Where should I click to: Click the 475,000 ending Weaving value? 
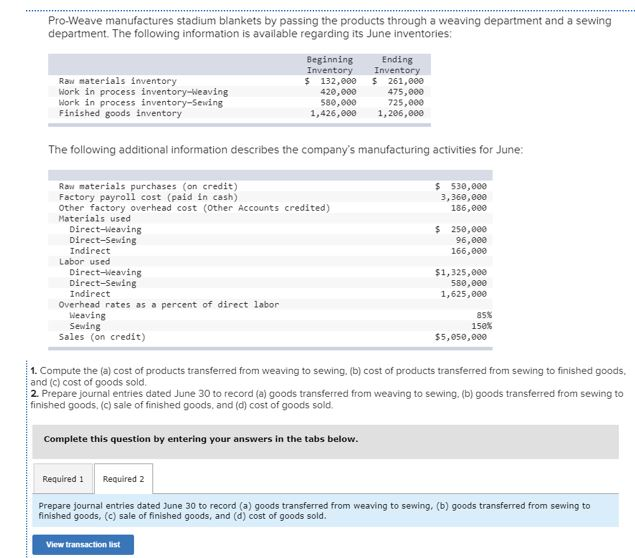405,92
